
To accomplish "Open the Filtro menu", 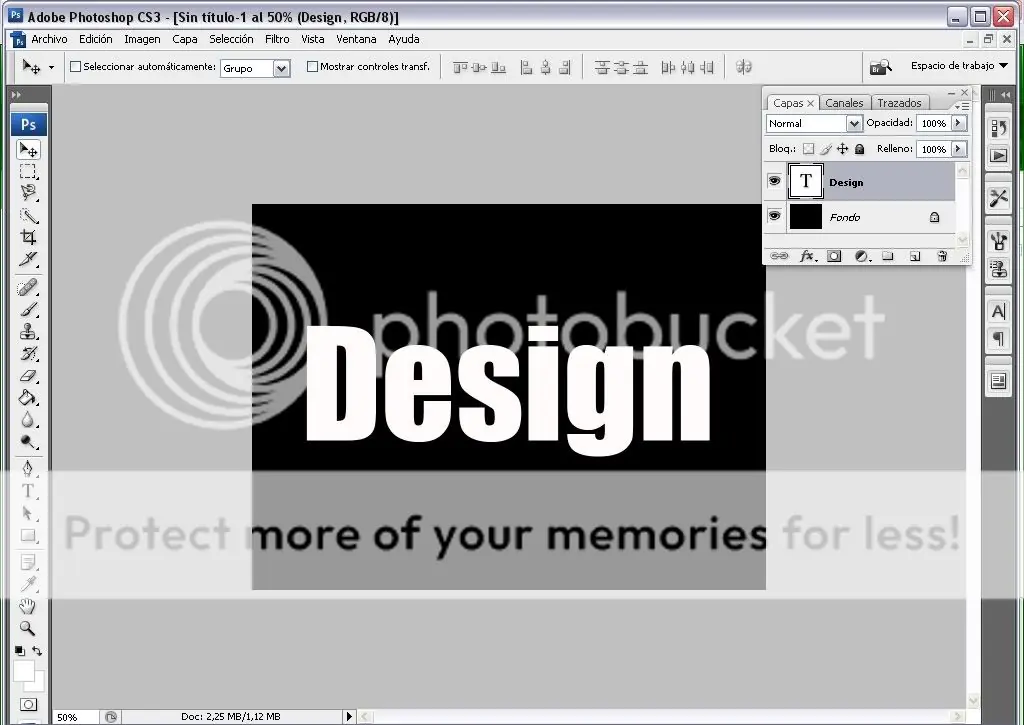I will (277, 39).
